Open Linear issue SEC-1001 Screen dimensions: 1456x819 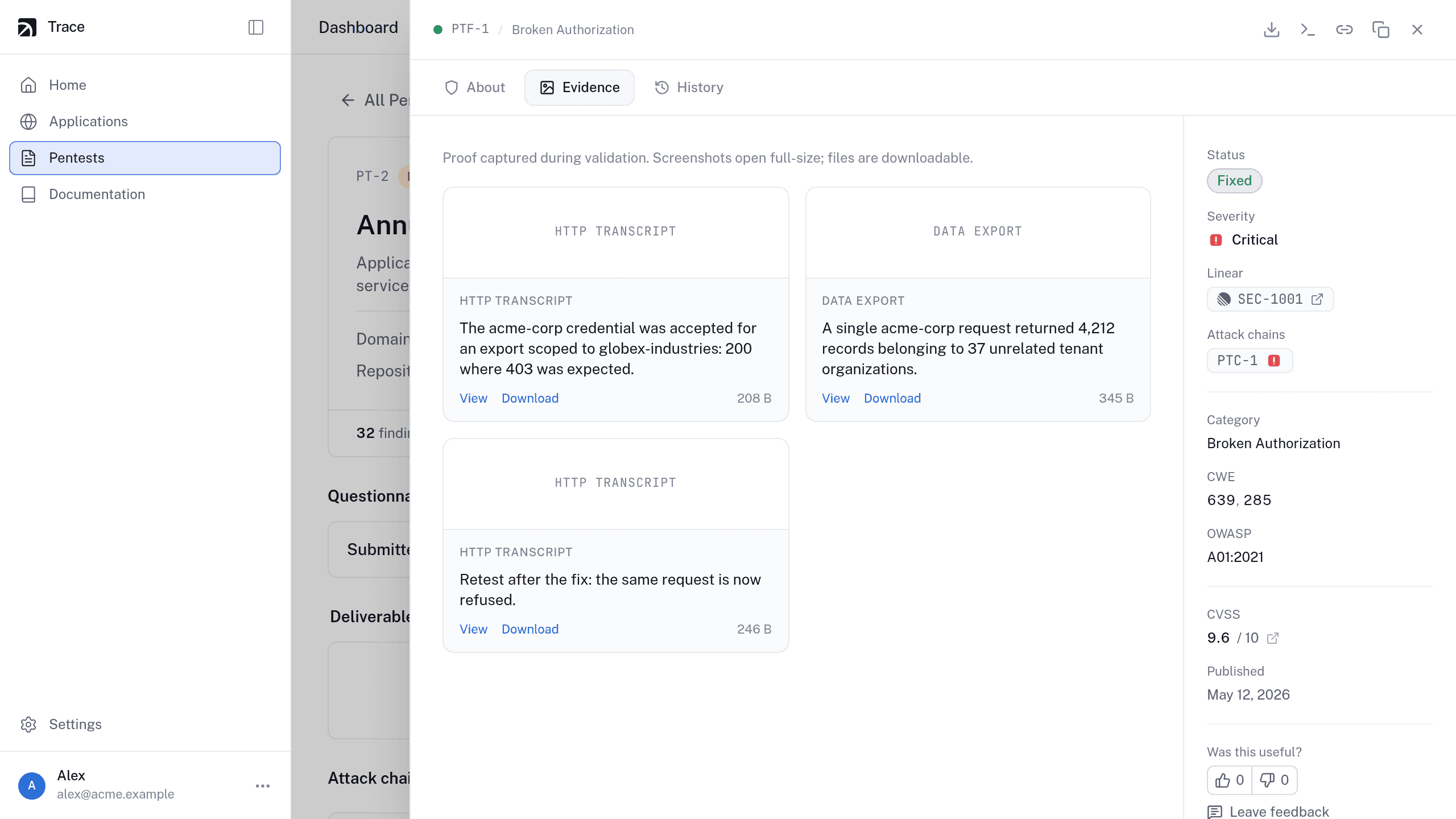pyautogui.click(x=1270, y=299)
